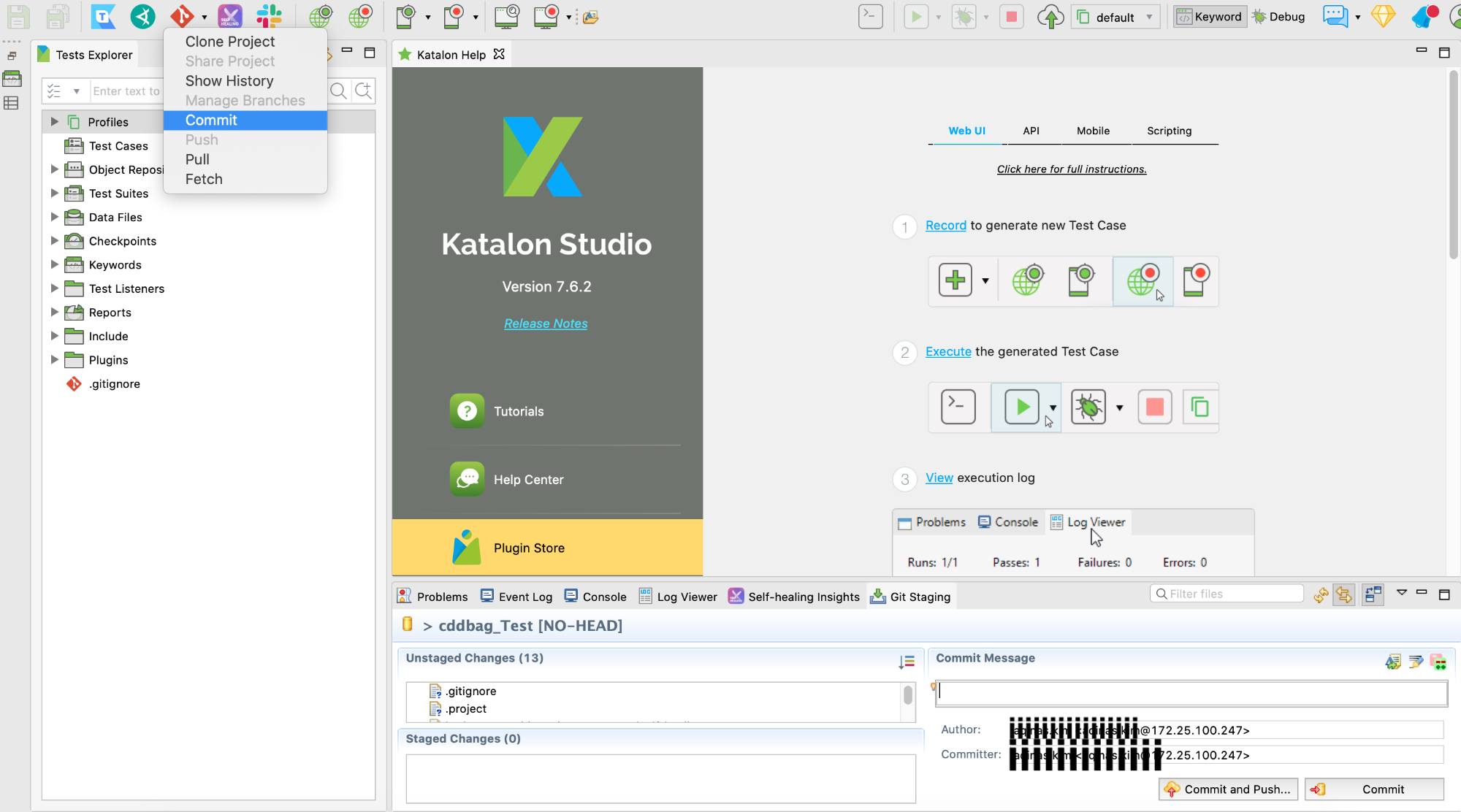1461x812 pixels.
Task: Open the announcements megaphone icon
Action: coord(1424,16)
